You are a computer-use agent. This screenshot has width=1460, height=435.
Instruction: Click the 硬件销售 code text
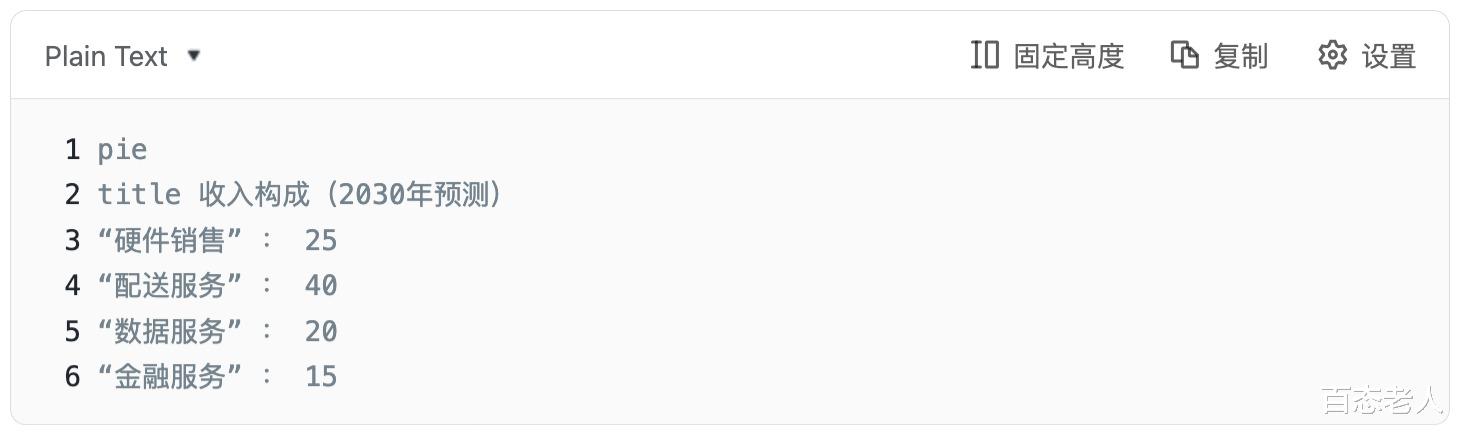[170, 241]
